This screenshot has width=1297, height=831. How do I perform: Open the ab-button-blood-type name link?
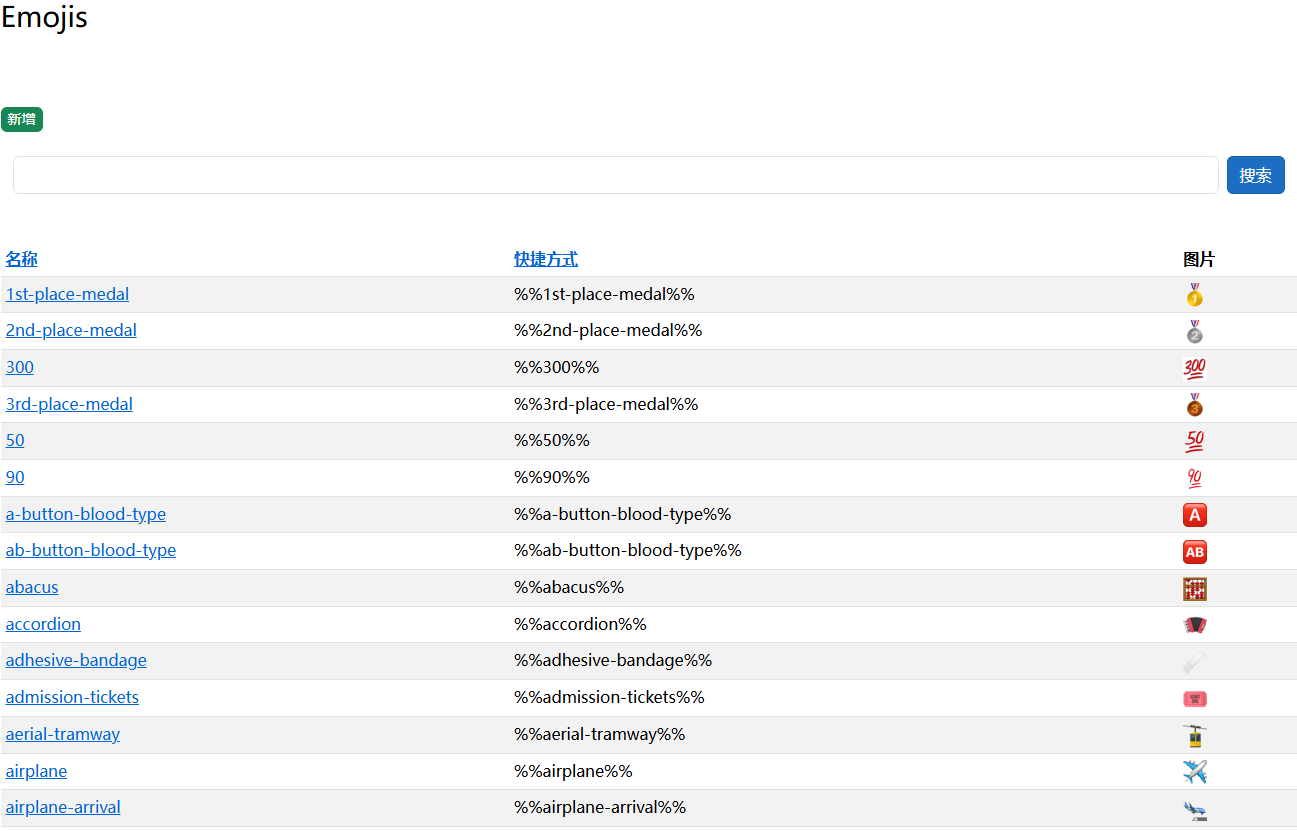pos(91,550)
